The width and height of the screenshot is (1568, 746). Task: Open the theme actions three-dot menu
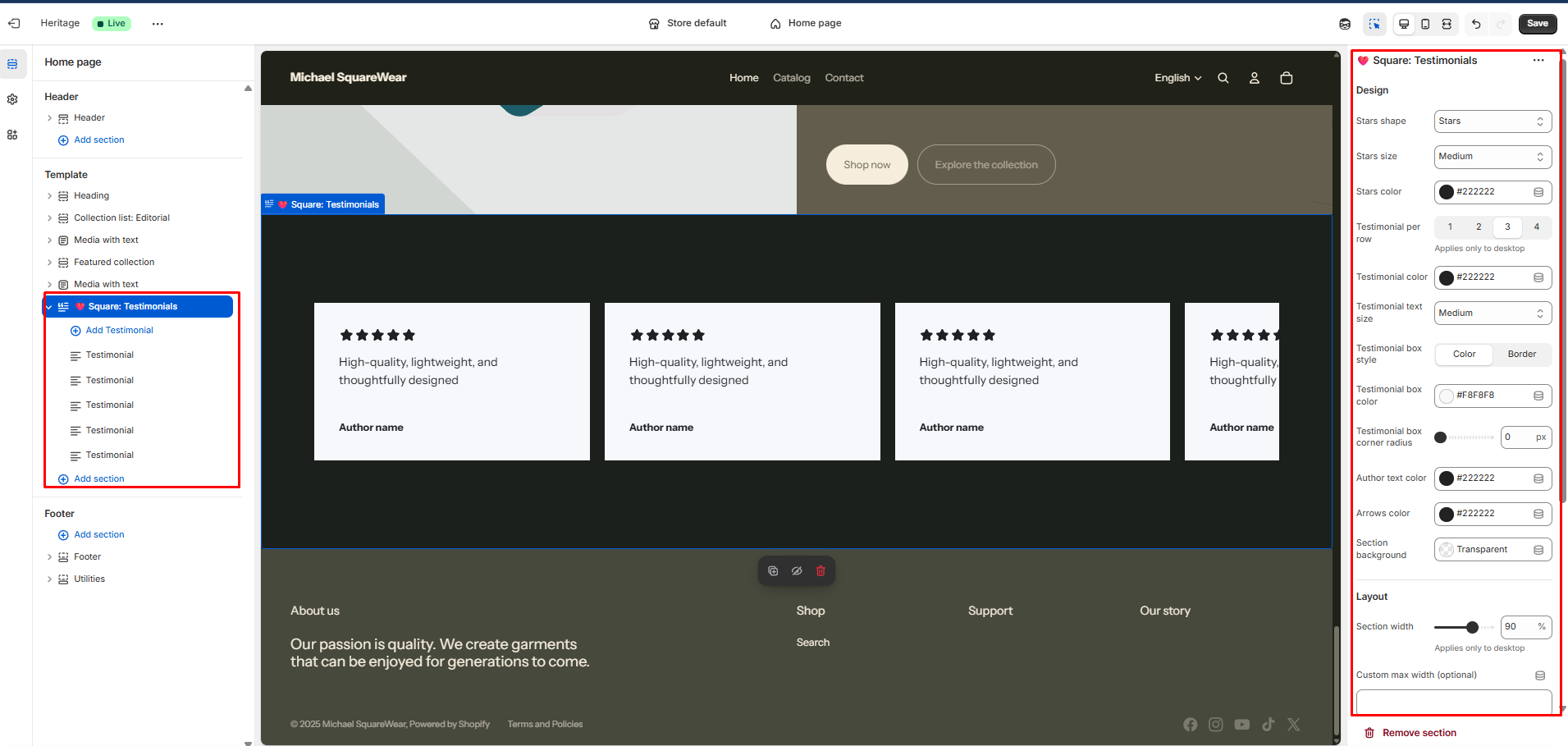[x=158, y=24]
